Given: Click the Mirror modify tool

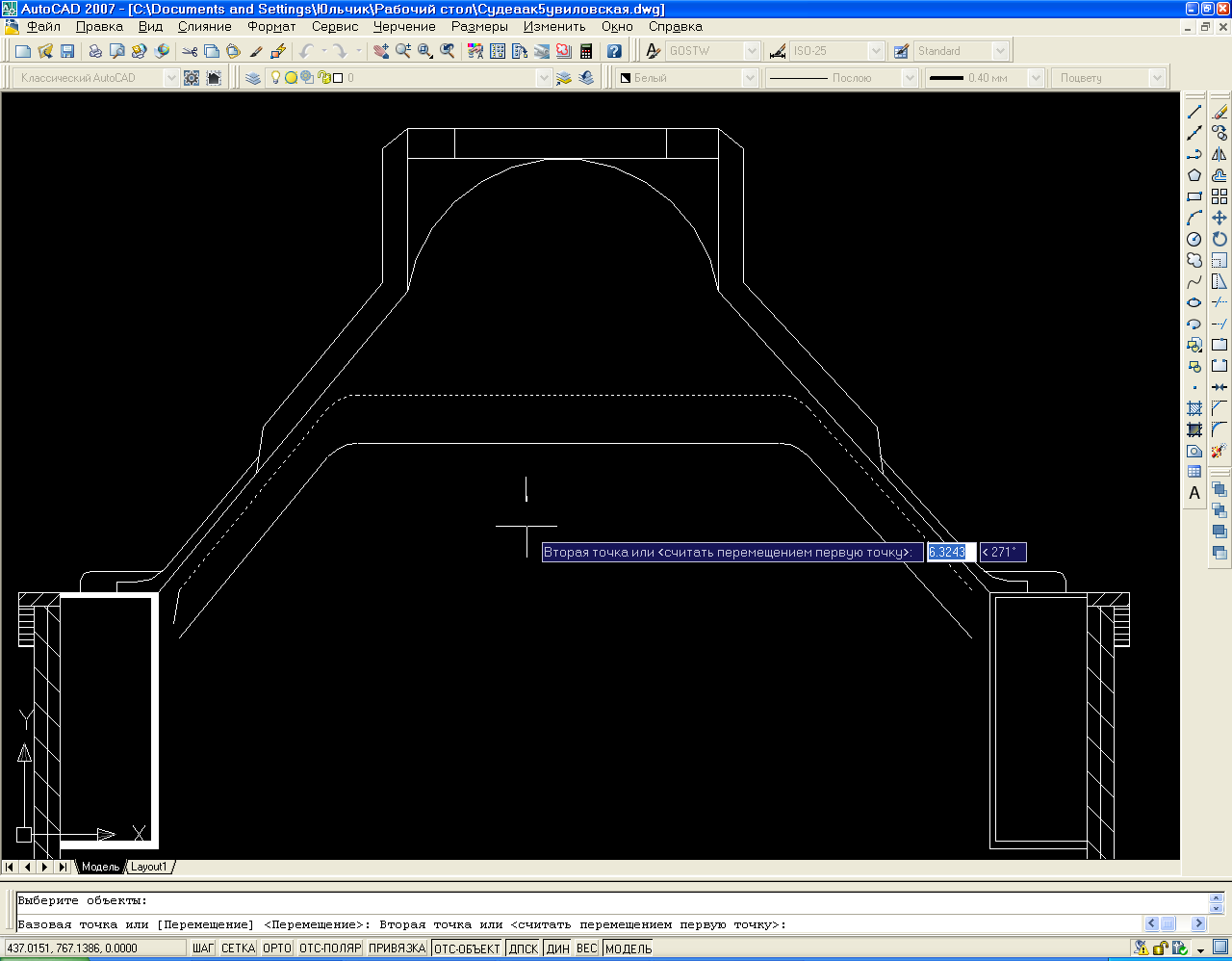Looking at the screenshot, I should coord(1219,154).
